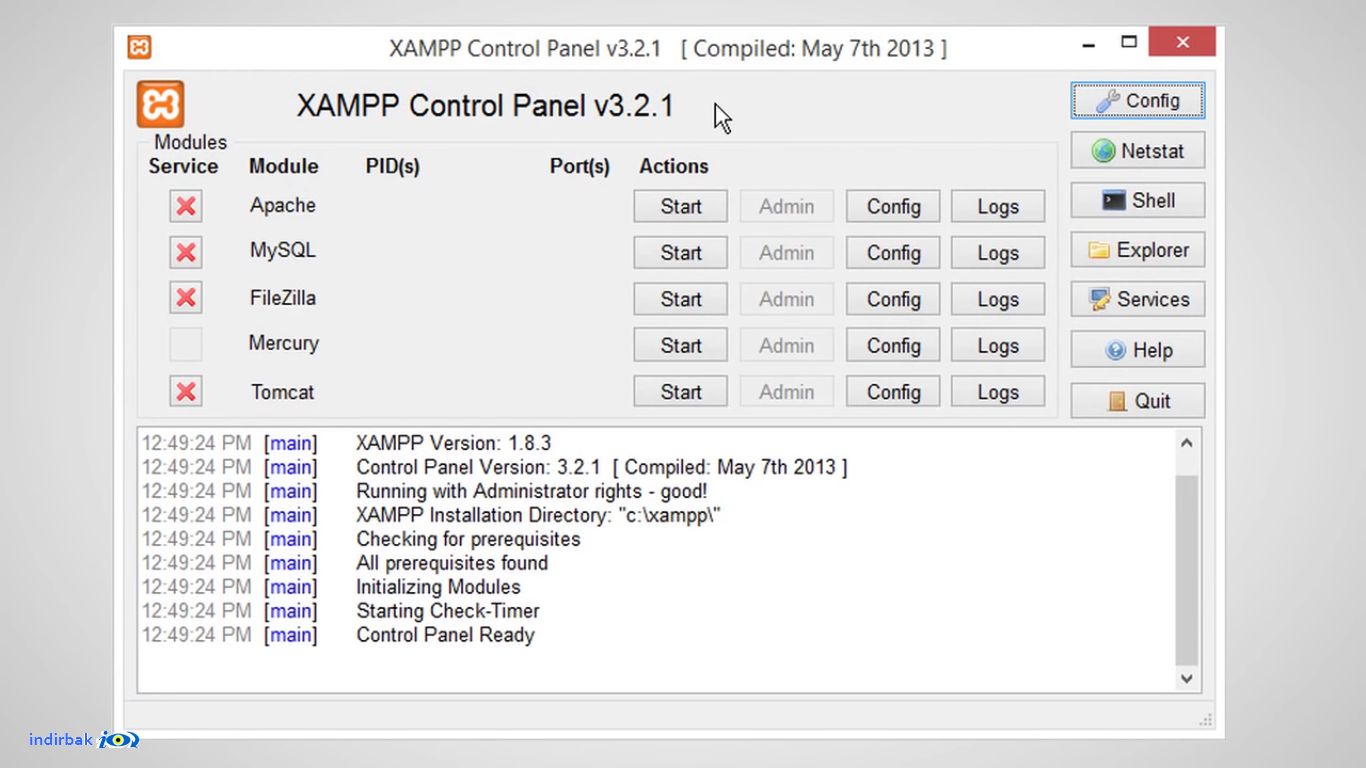Screen dimensions: 1366x768
Task: View Logs for MySQL
Action: 998,253
